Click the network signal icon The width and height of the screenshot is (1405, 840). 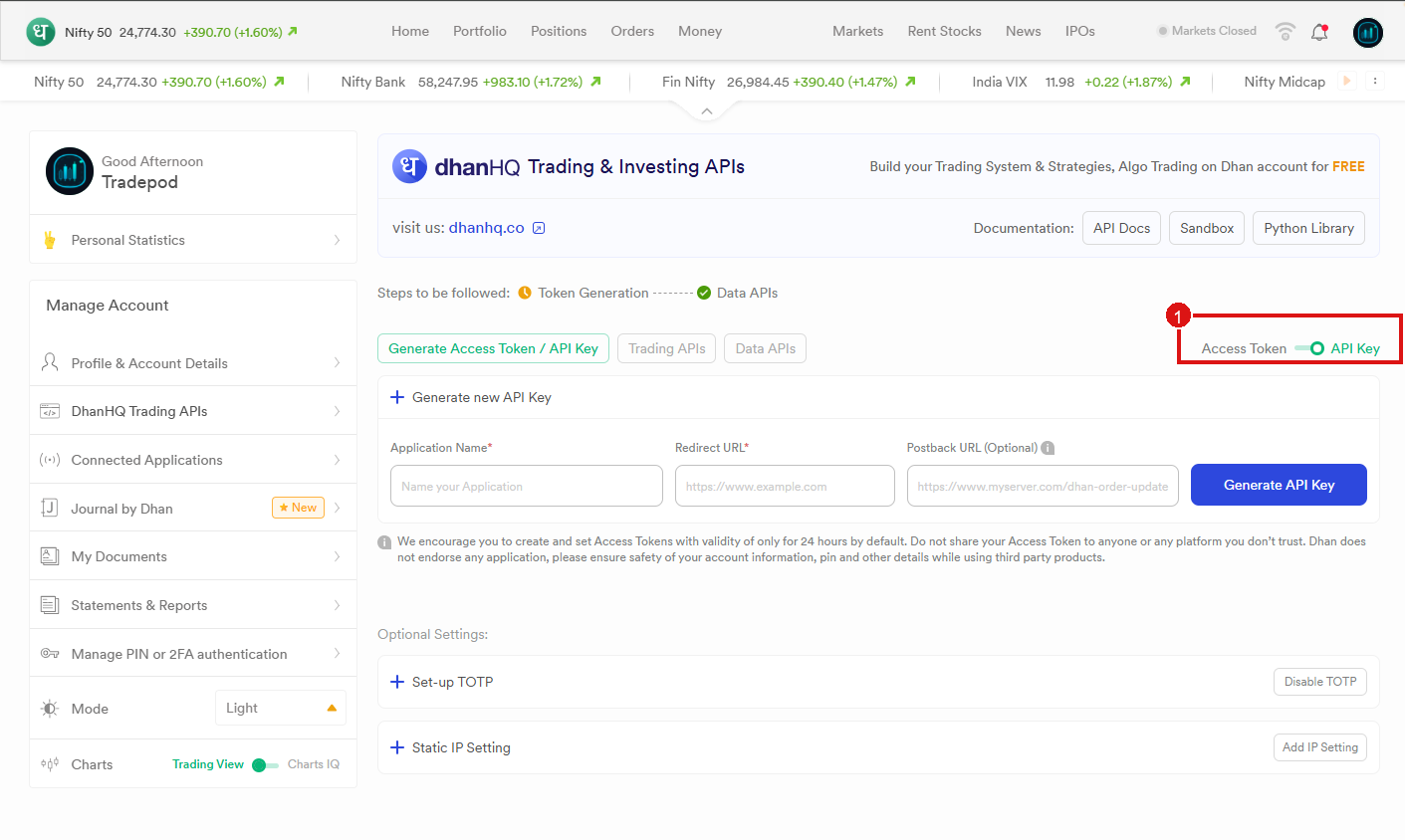tap(1286, 32)
